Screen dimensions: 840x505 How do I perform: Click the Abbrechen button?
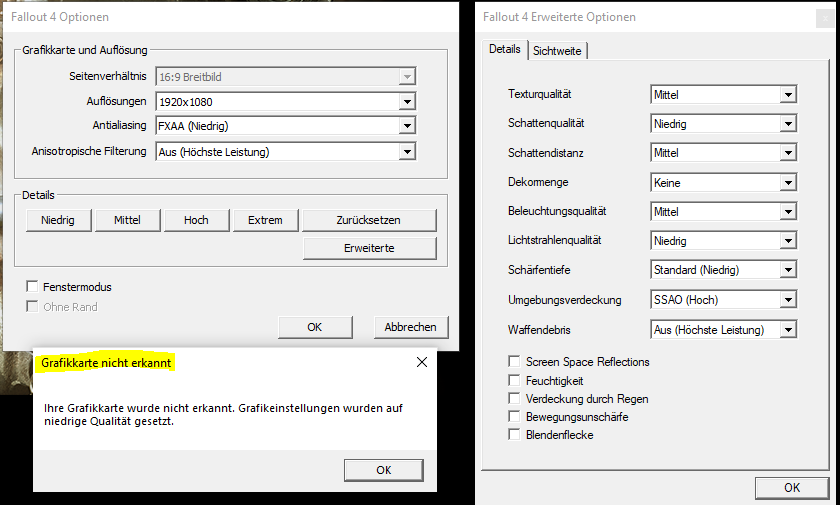(x=411, y=327)
